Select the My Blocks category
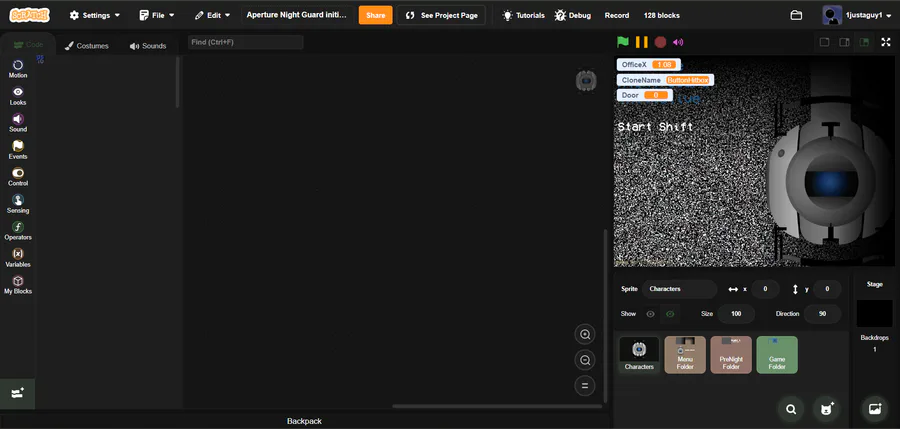 [x=18, y=285]
